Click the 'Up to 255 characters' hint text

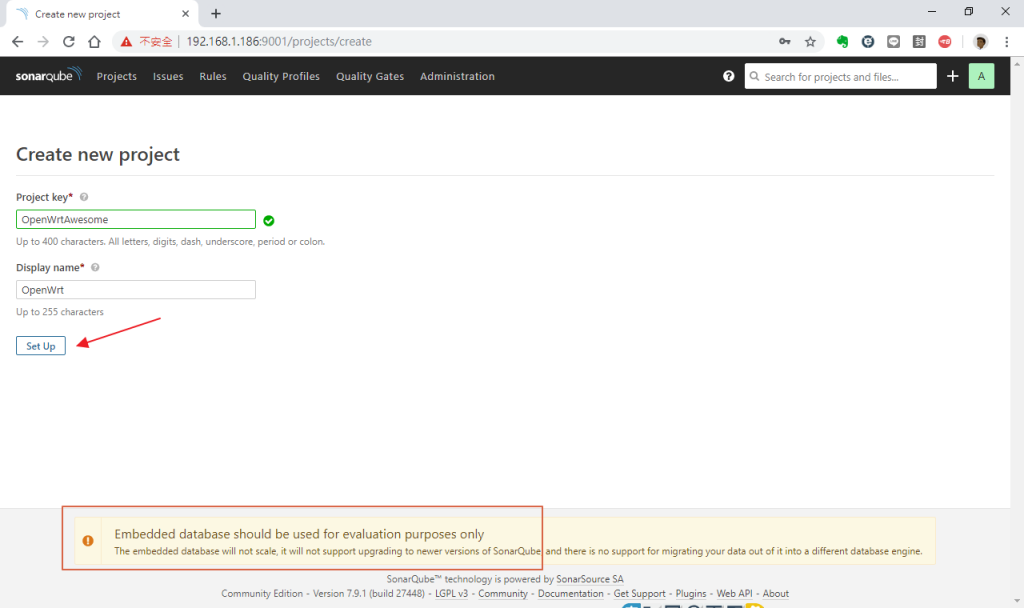[x=60, y=312]
